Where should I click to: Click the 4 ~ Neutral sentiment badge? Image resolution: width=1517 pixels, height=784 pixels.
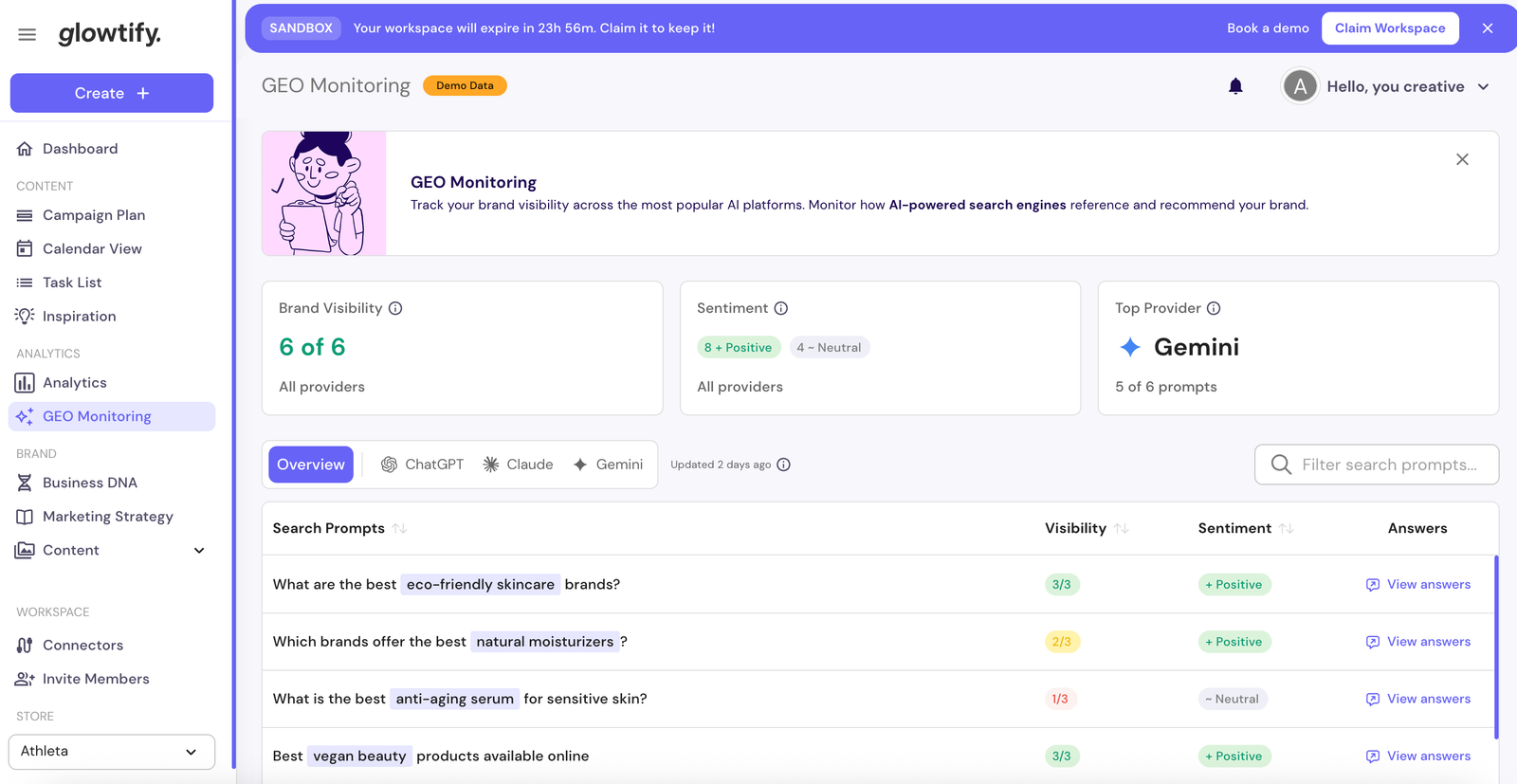pyautogui.click(x=830, y=348)
